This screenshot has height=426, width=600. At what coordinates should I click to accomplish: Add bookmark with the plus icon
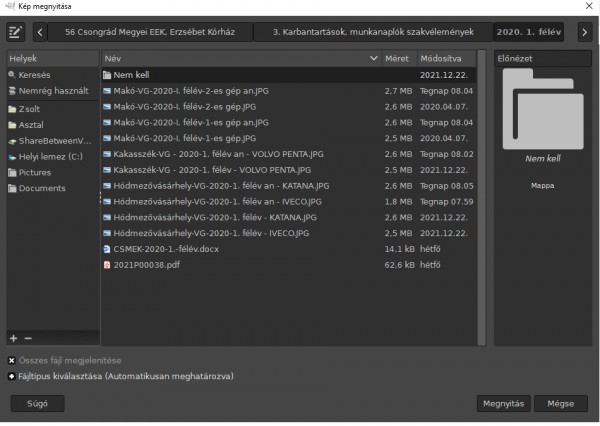(x=14, y=338)
